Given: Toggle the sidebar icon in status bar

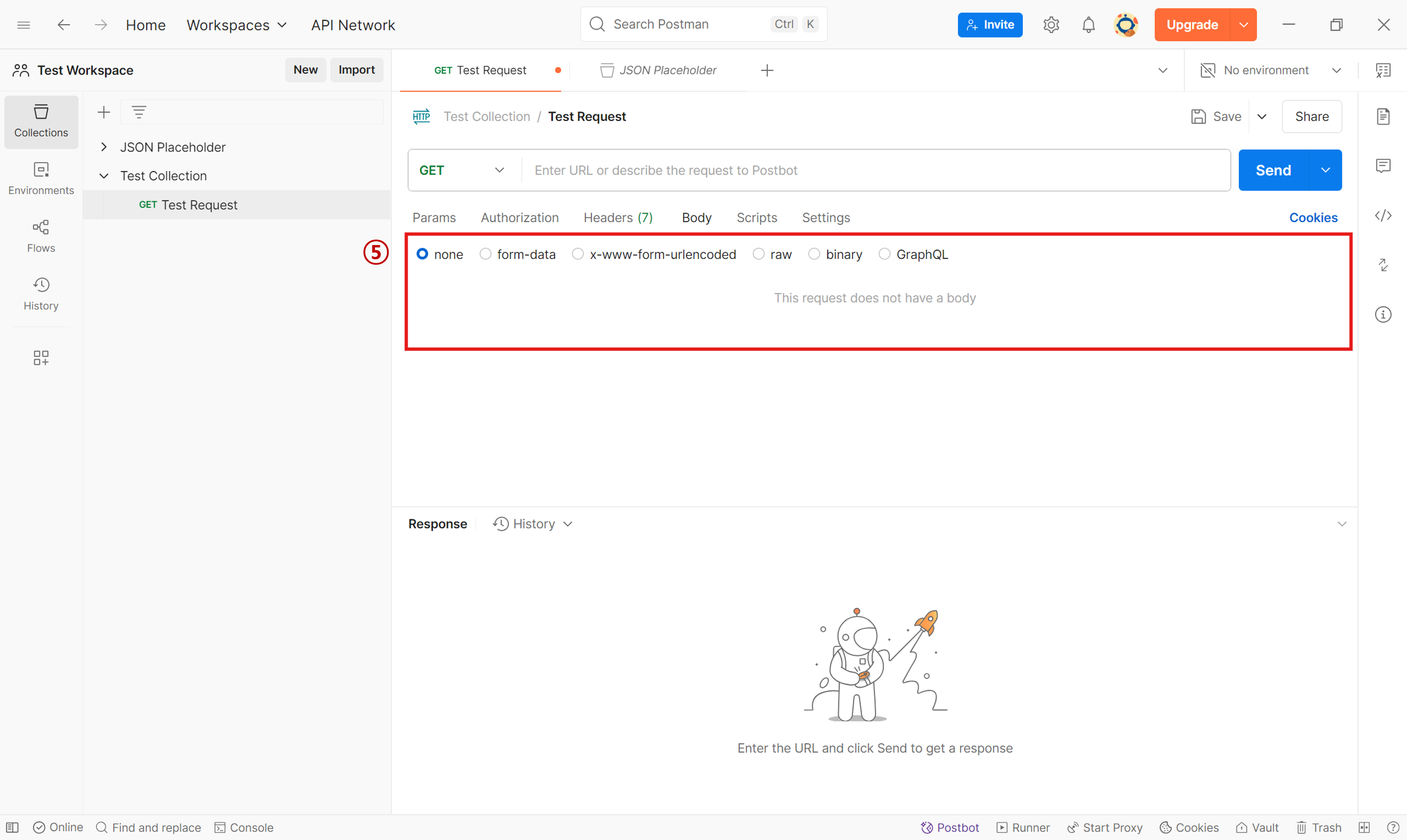Looking at the screenshot, I should point(13,827).
